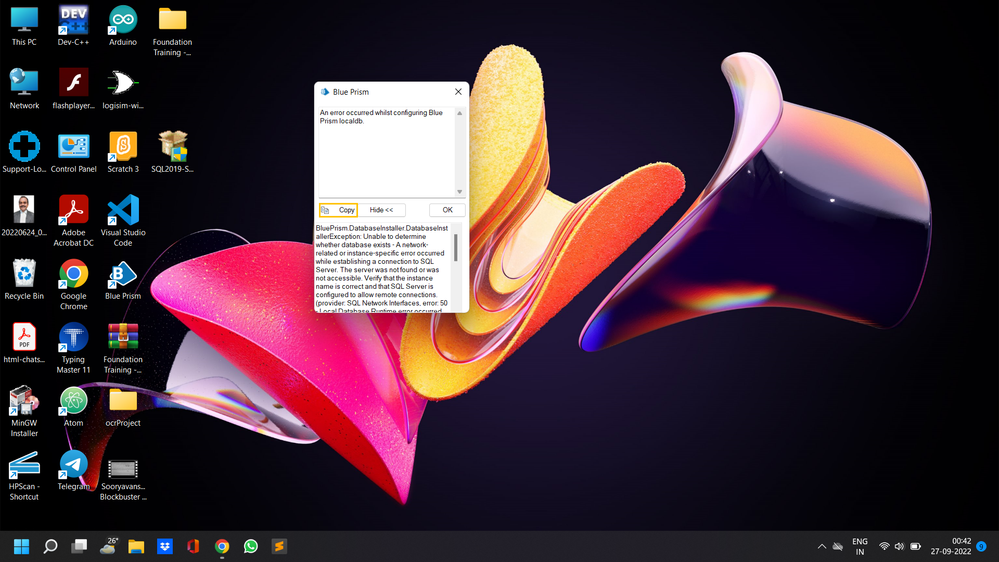The height and width of the screenshot is (562, 999).
Task: Select the html-chats... PDF file
Action: [24, 343]
